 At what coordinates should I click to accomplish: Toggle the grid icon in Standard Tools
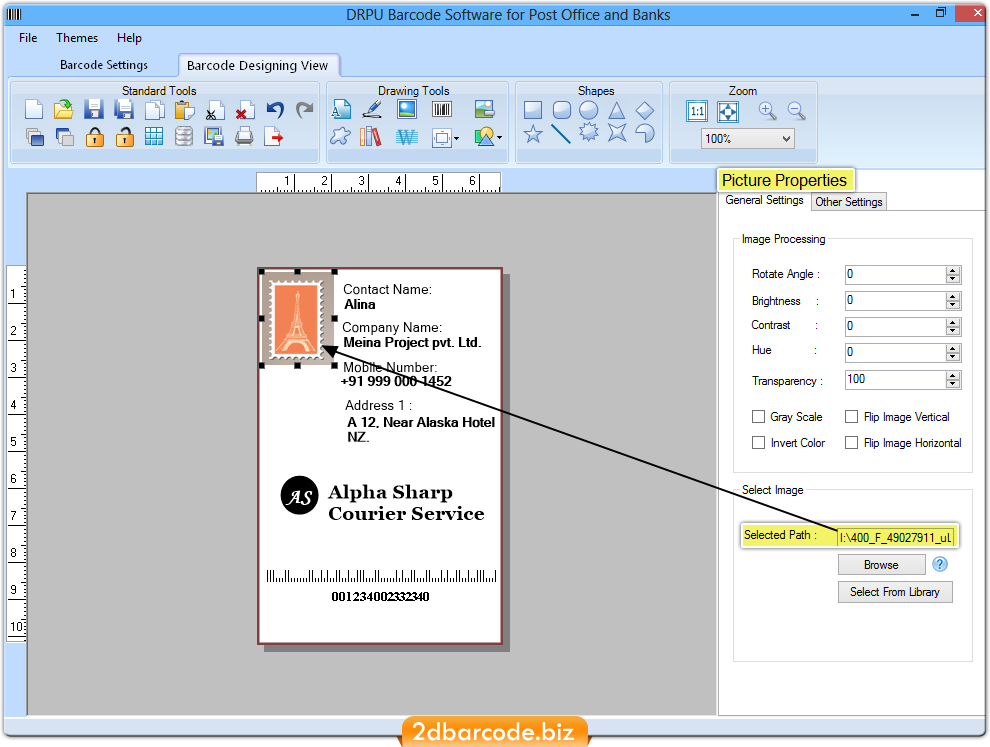click(x=154, y=136)
